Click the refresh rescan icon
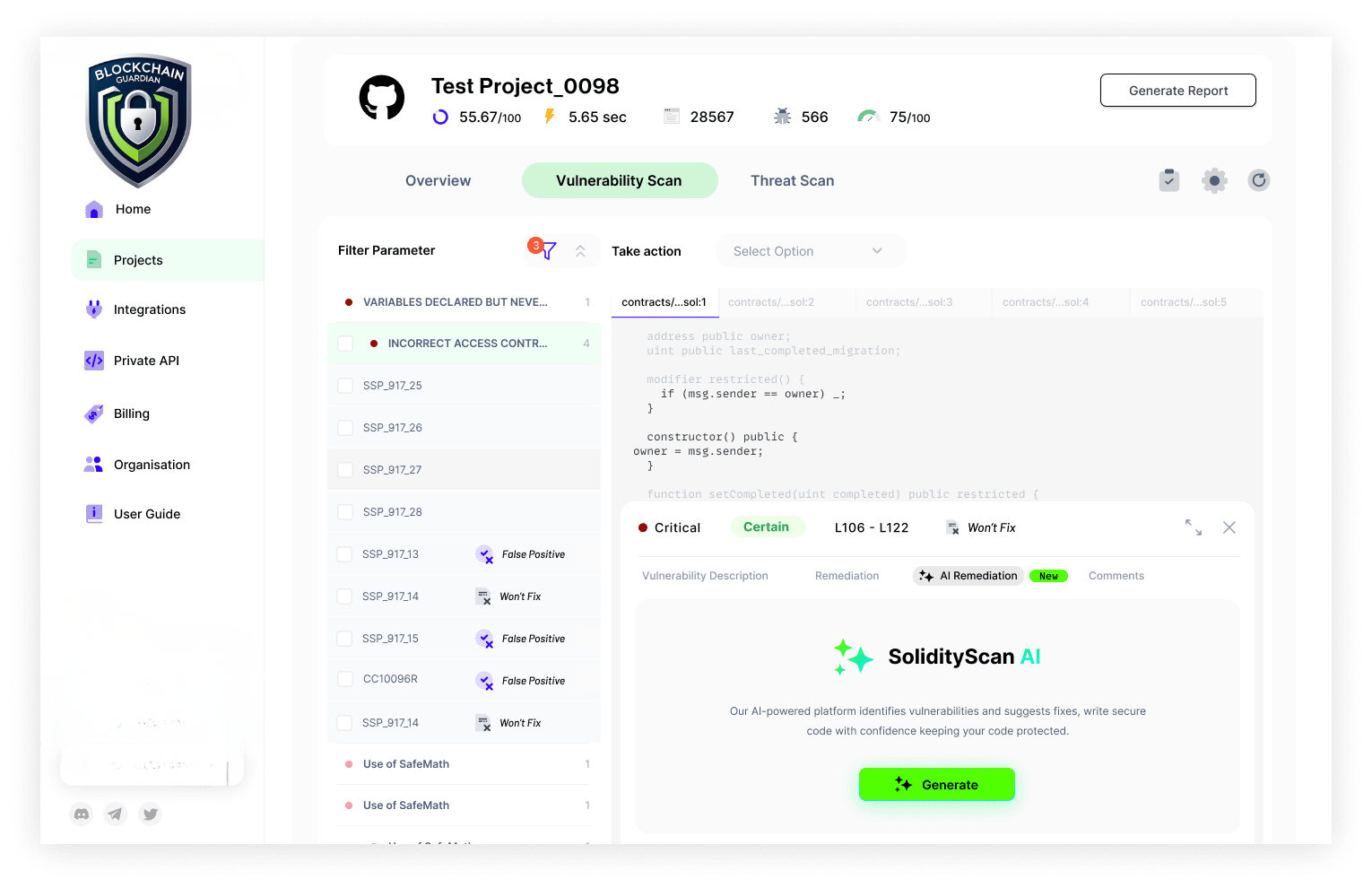This screenshot has width=1372, height=888. point(1259,180)
